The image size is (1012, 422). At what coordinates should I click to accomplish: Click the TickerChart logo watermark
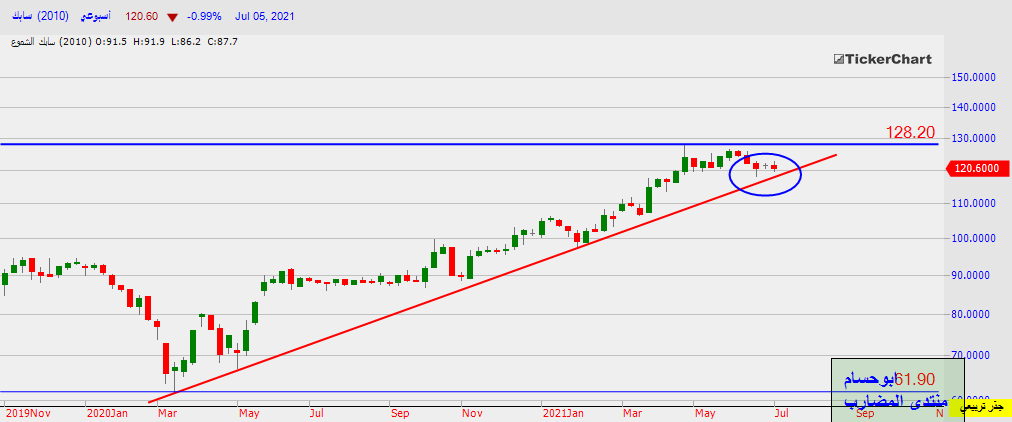[x=882, y=60]
